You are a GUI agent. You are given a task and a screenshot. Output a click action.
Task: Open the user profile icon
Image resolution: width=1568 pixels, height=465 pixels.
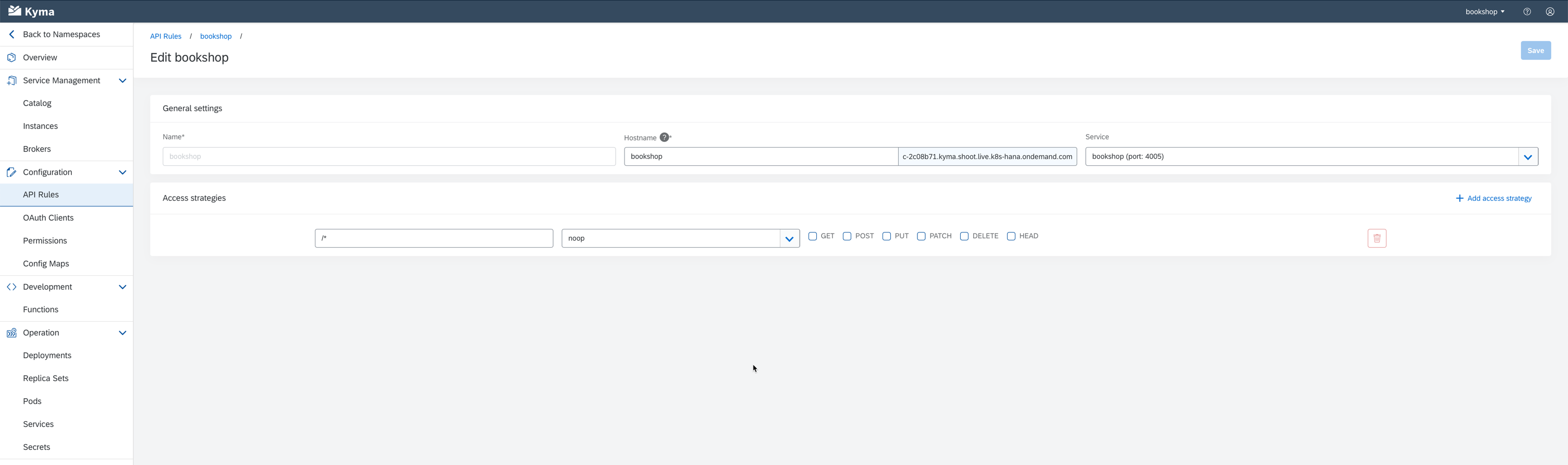click(1550, 11)
